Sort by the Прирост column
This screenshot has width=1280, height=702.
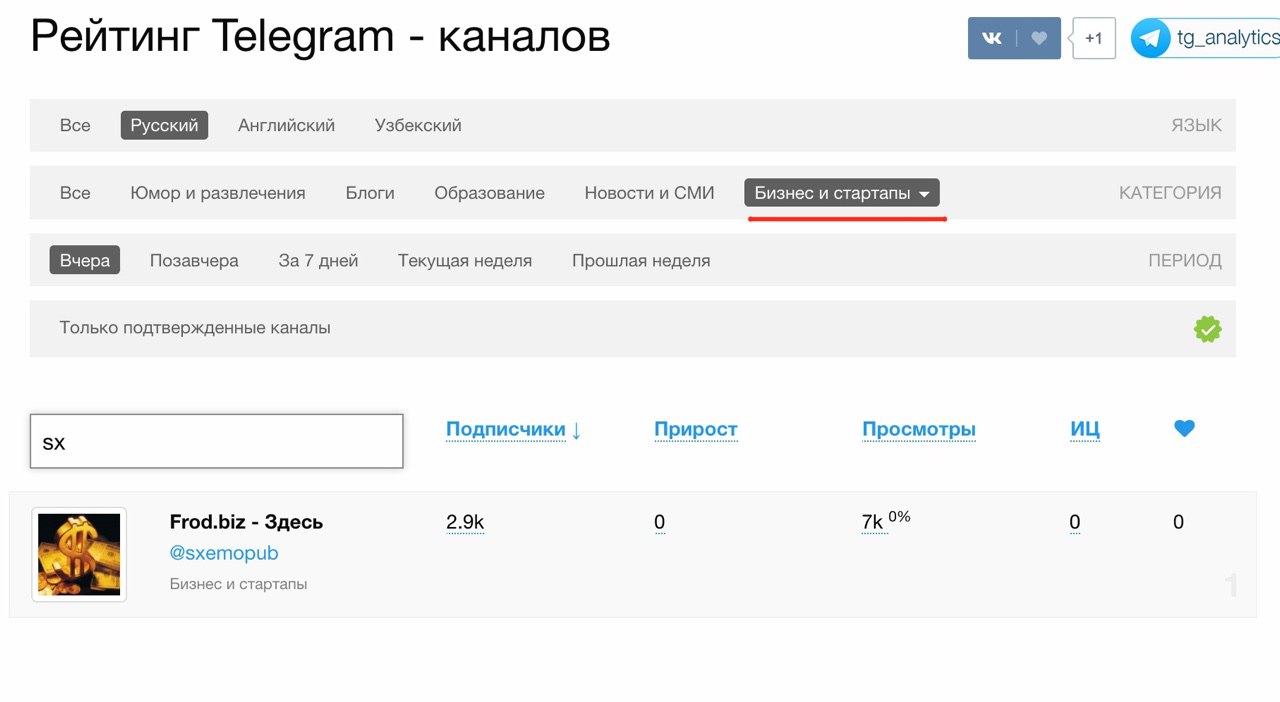coord(695,429)
